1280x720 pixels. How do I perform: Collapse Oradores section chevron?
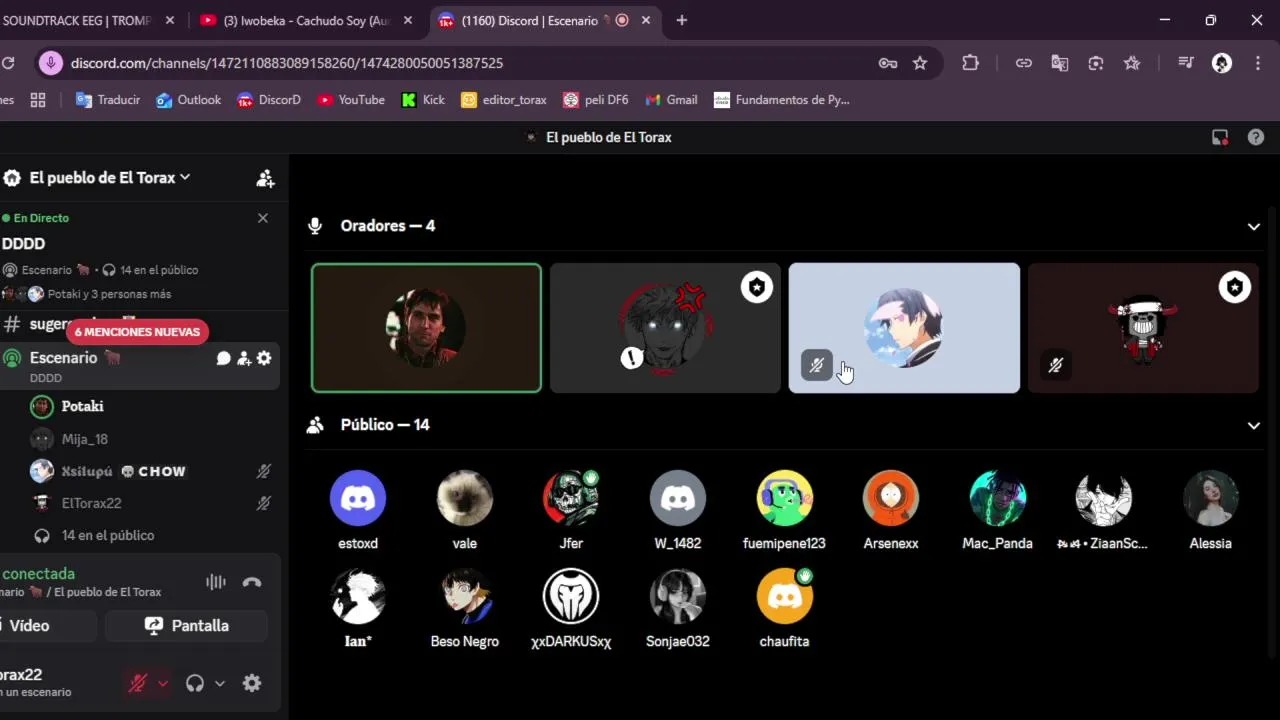[x=1254, y=227]
